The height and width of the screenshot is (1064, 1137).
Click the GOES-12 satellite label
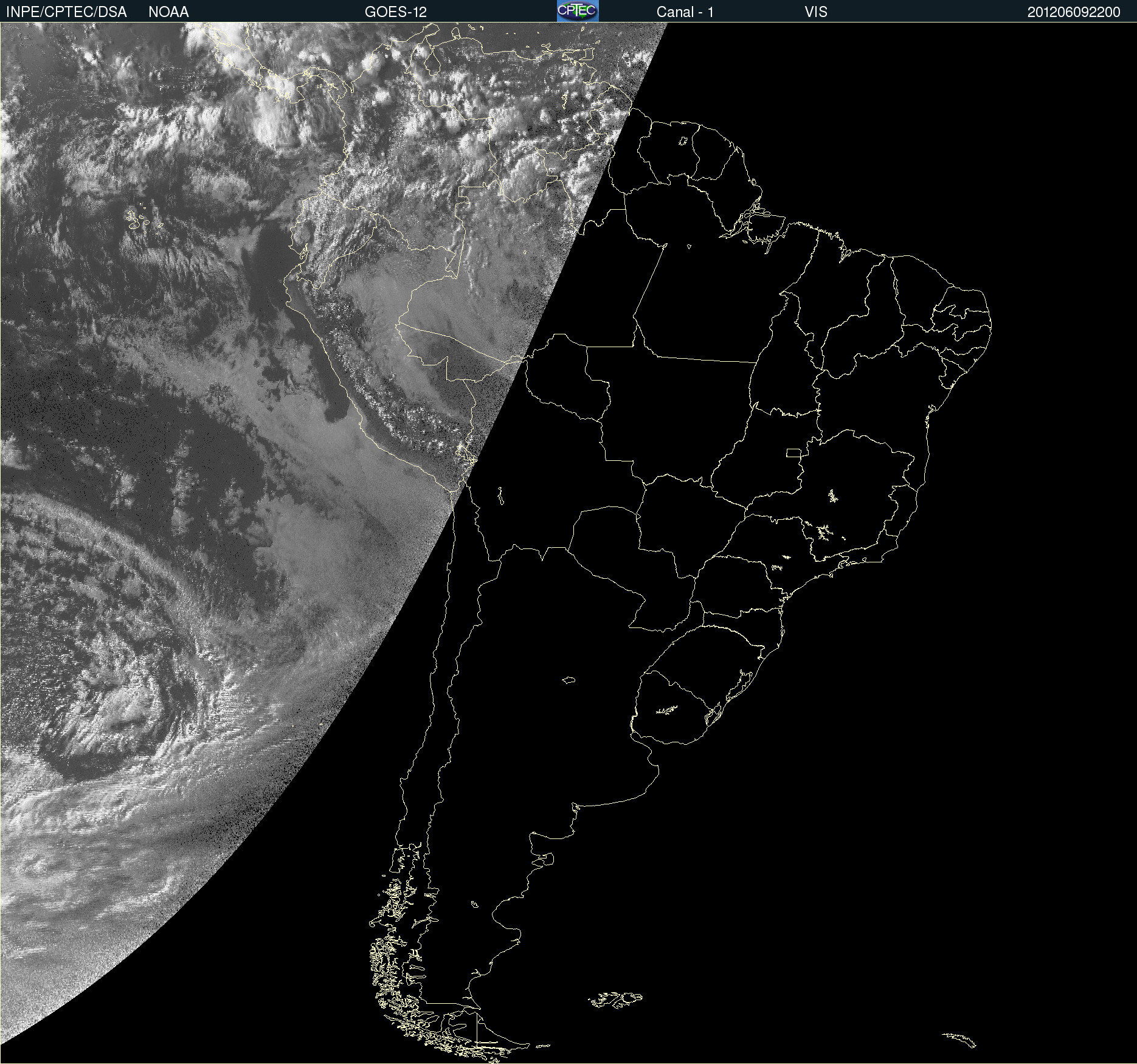coord(396,12)
